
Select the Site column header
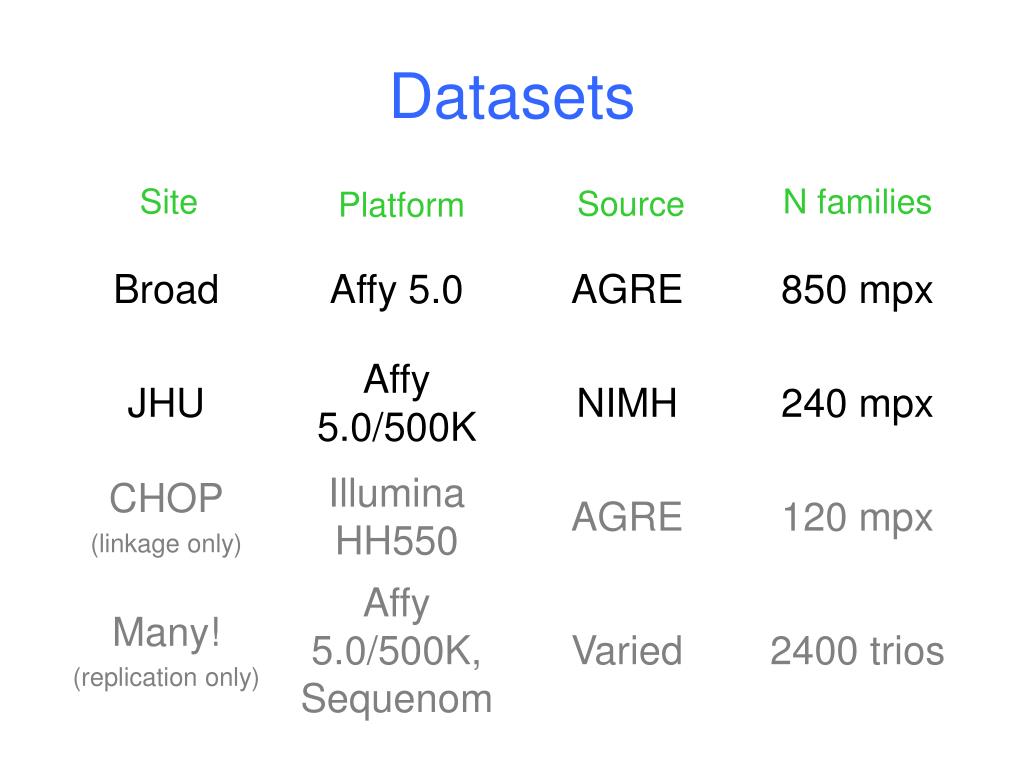[168, 202]
